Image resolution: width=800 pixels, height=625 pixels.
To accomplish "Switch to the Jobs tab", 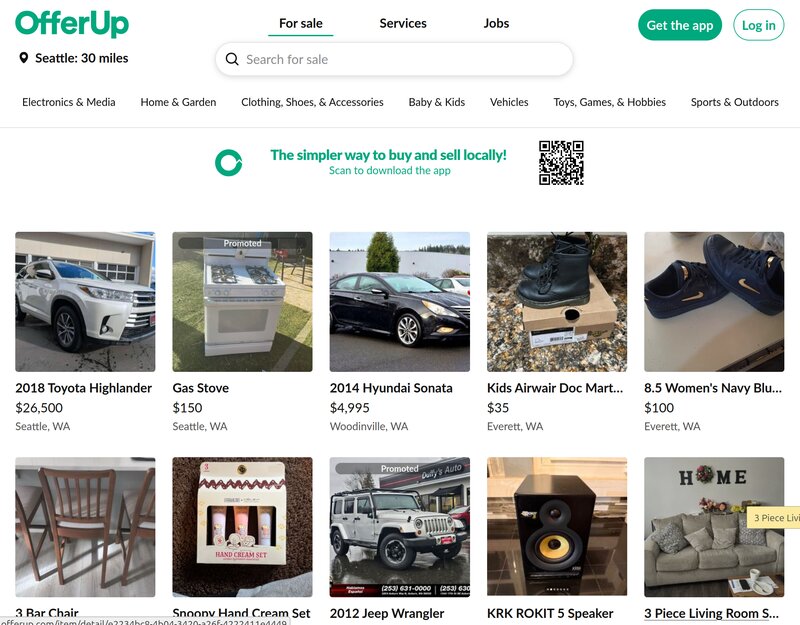I will (496, 23).
